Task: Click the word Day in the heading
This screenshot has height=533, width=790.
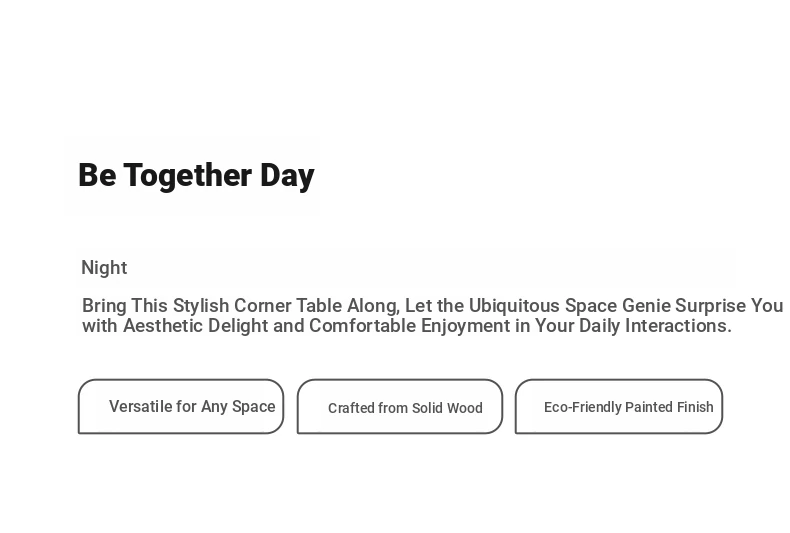Action: (288, 175)
